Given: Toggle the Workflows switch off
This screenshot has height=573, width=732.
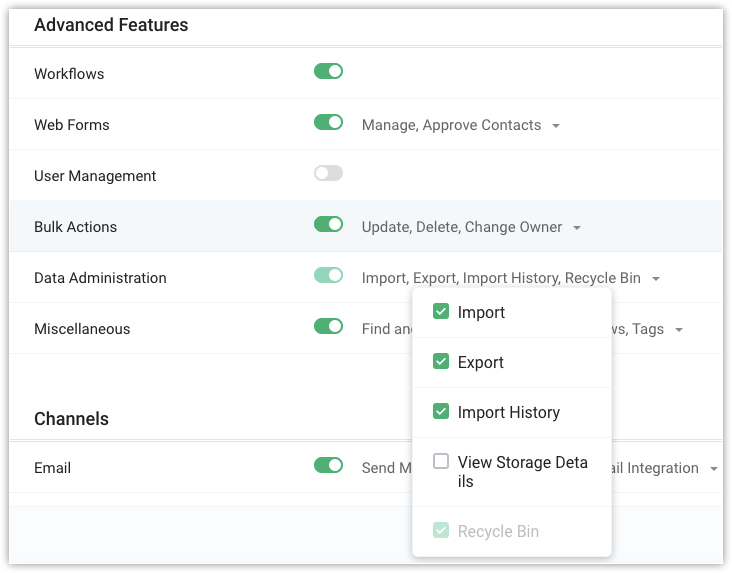Looking at the screenshot, I should tap(328, 72).
